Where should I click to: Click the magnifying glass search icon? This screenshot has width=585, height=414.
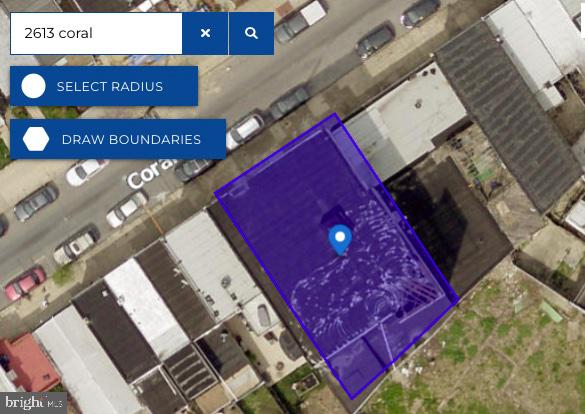point(251,33)
